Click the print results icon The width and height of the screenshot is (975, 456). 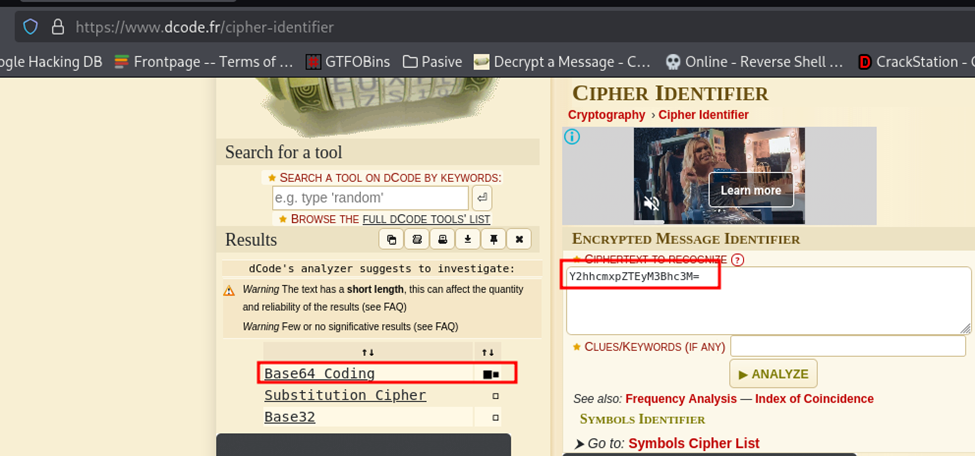(x=442, y=240)
